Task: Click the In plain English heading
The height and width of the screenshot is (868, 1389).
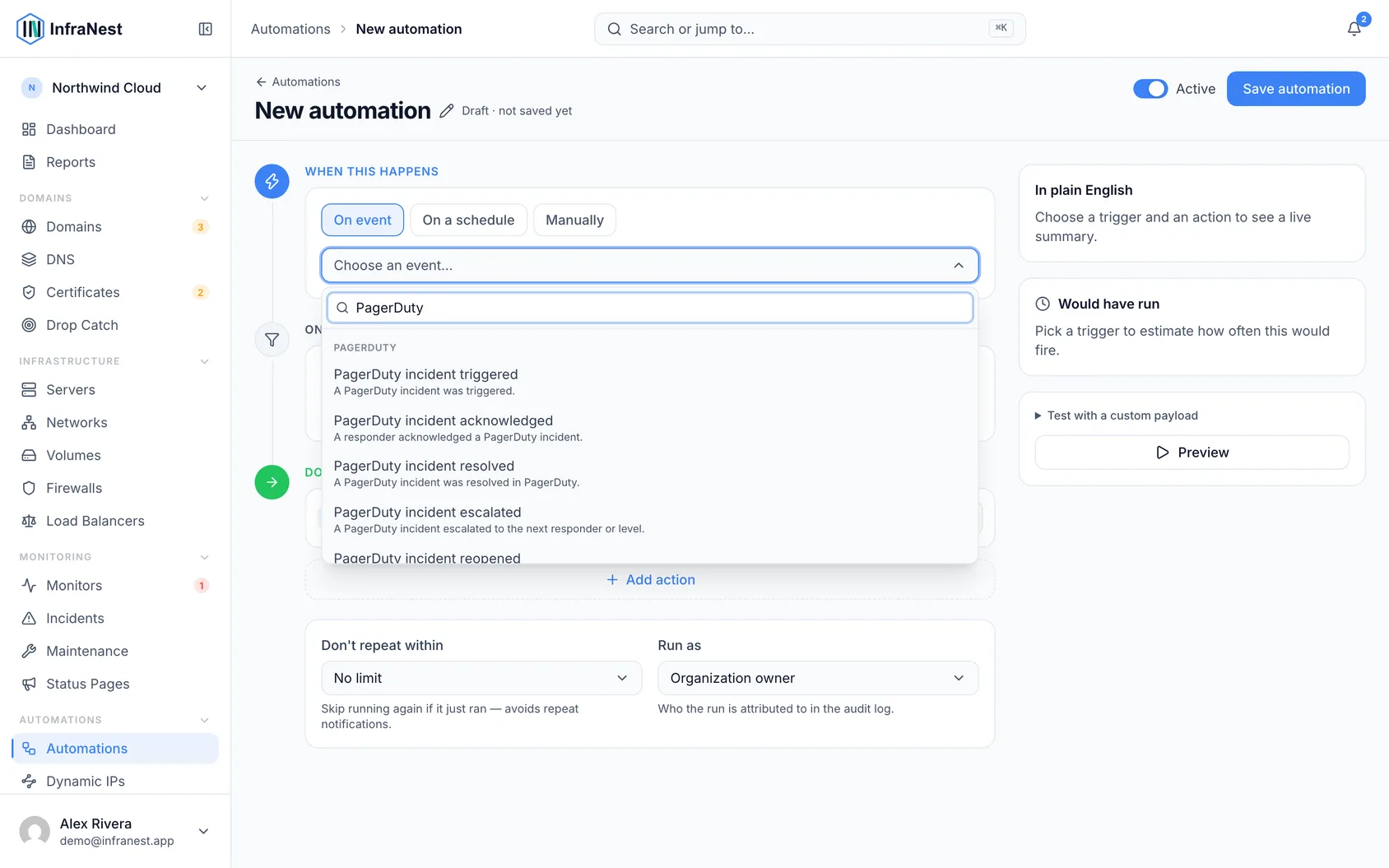Action: 1084,190
